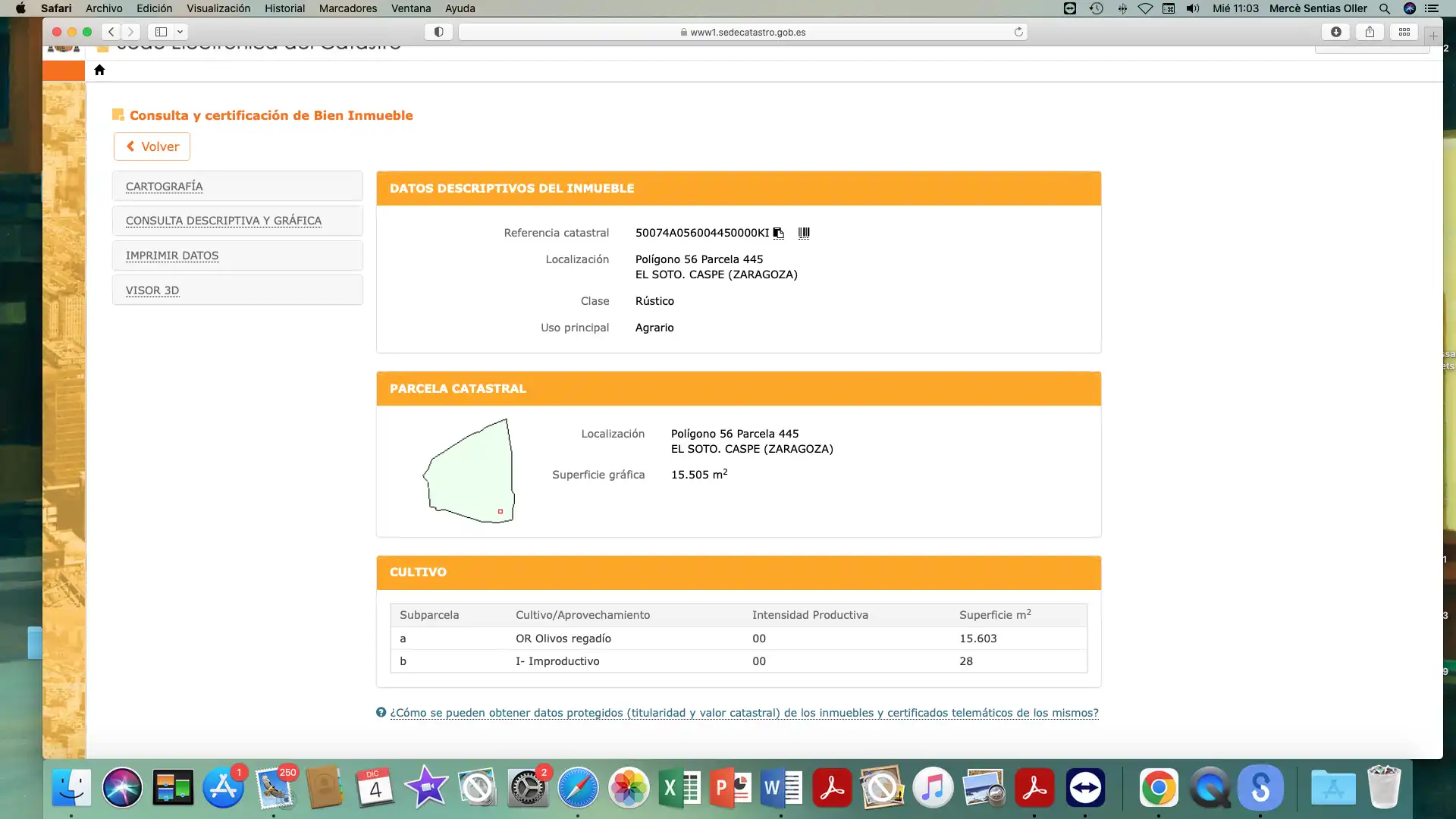Open the Ayuda menu
Viewport: 1456px width, 819px height.
(x=460, y=8)
